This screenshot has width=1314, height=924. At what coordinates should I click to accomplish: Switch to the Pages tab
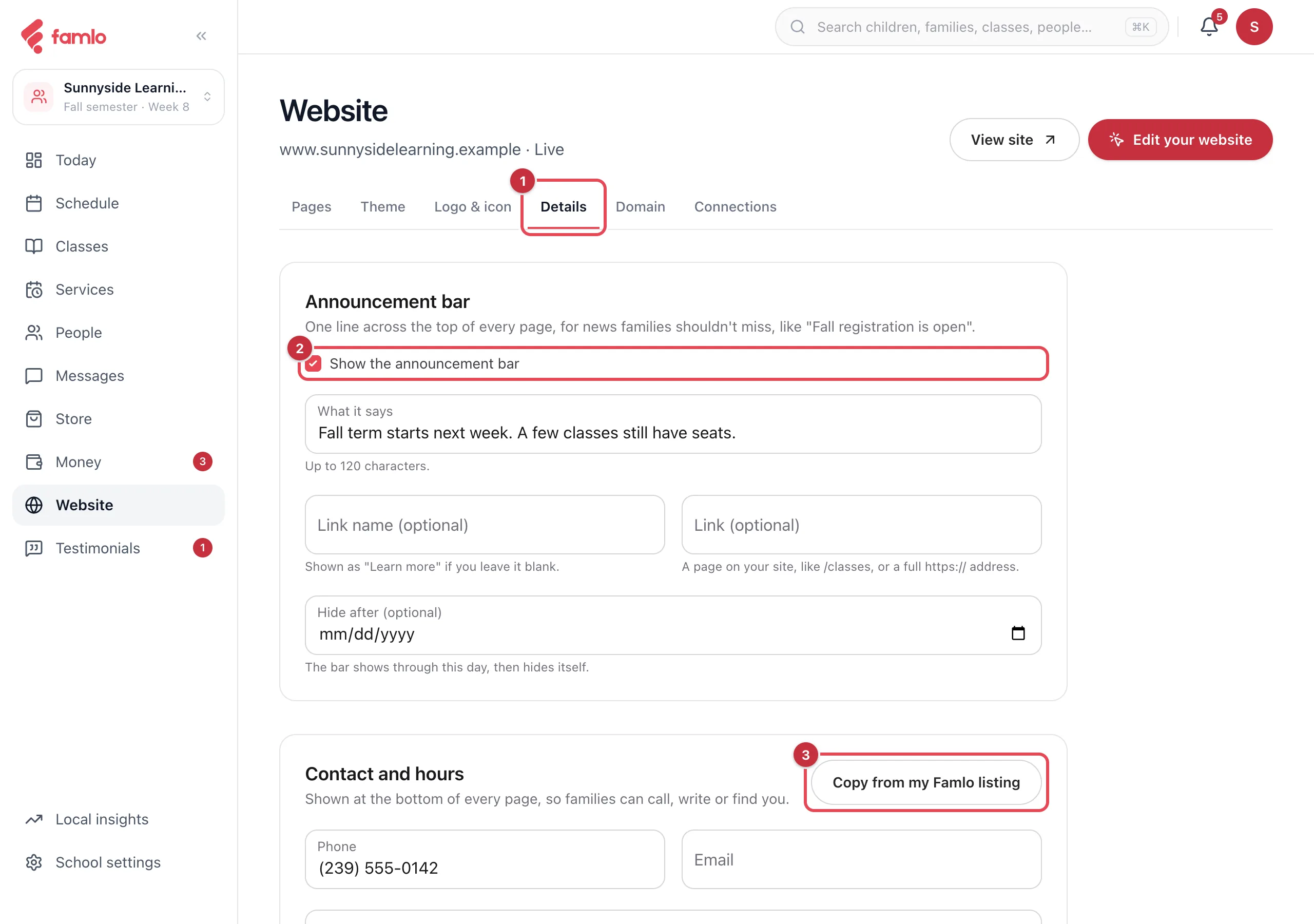[x=312, y=207]
